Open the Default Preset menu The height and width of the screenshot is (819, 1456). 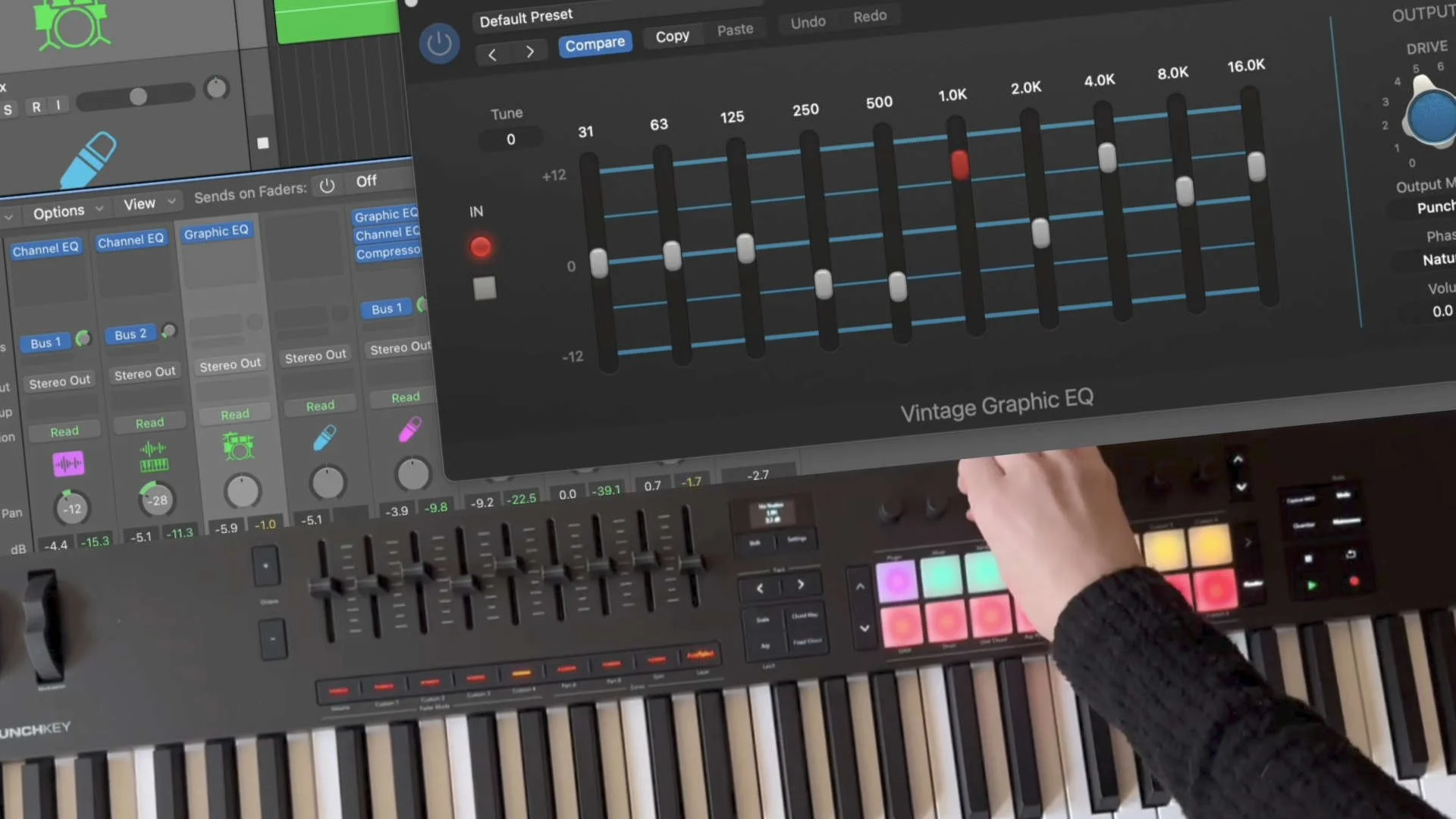point(526,16)
